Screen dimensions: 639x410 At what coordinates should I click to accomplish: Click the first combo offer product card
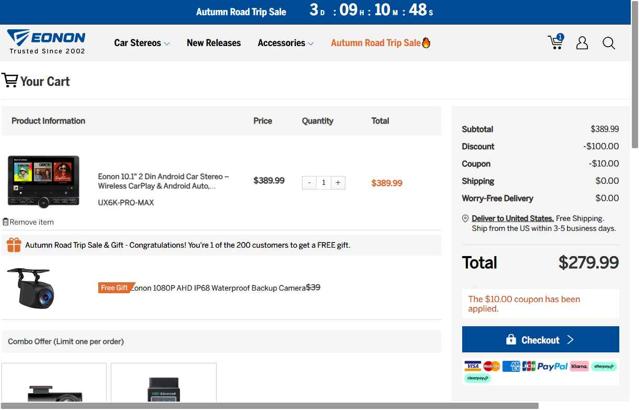coord(54,383)
